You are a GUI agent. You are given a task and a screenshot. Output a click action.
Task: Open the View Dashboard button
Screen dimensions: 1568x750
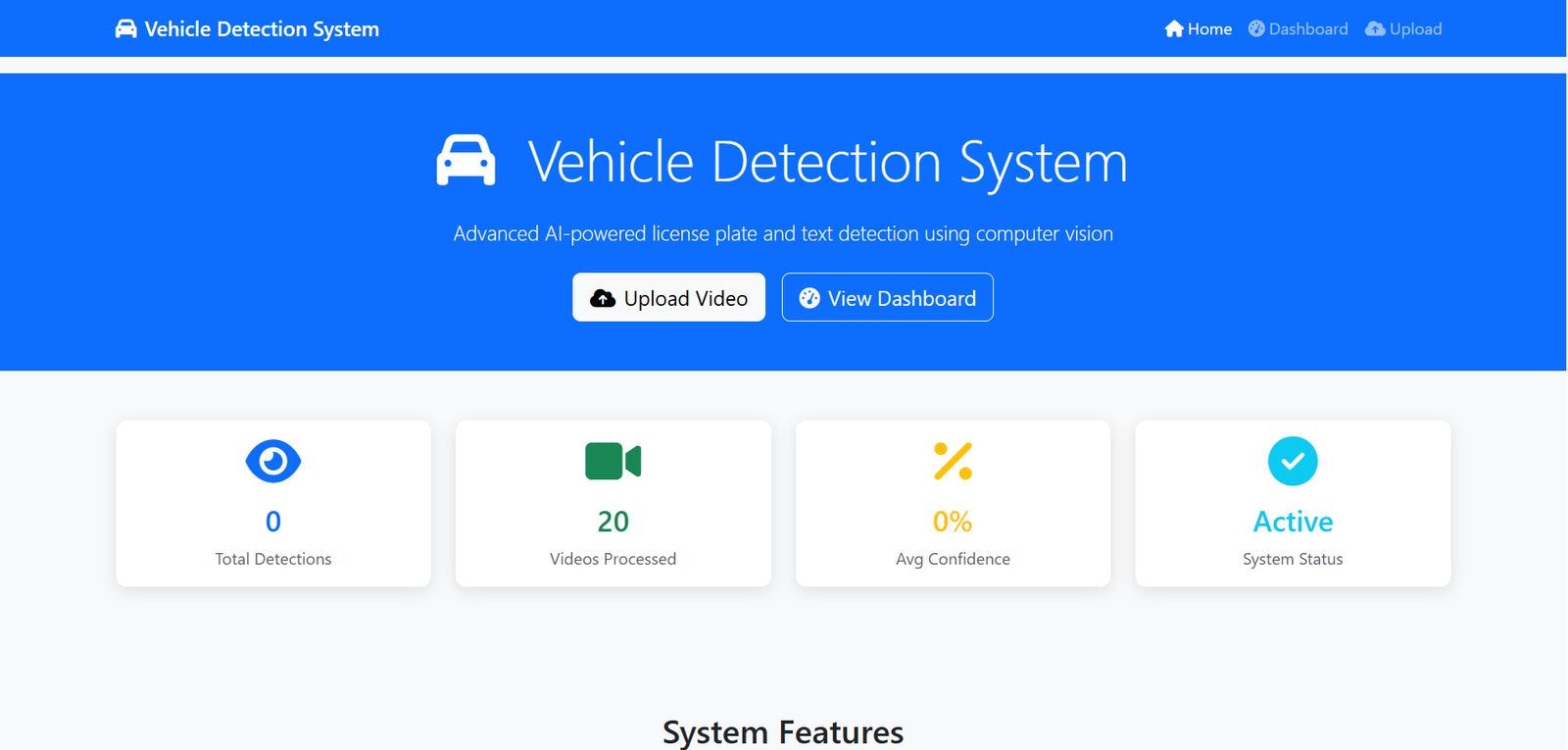[888, 297]
